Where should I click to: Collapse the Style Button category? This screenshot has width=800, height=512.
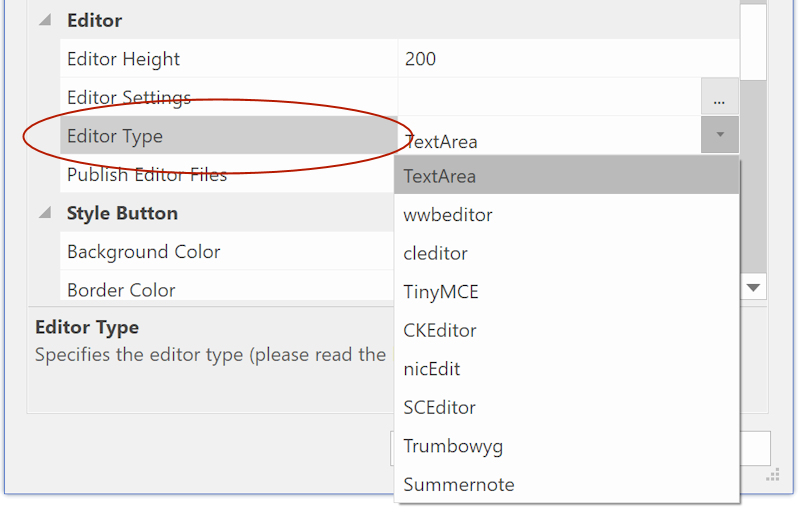45,213
